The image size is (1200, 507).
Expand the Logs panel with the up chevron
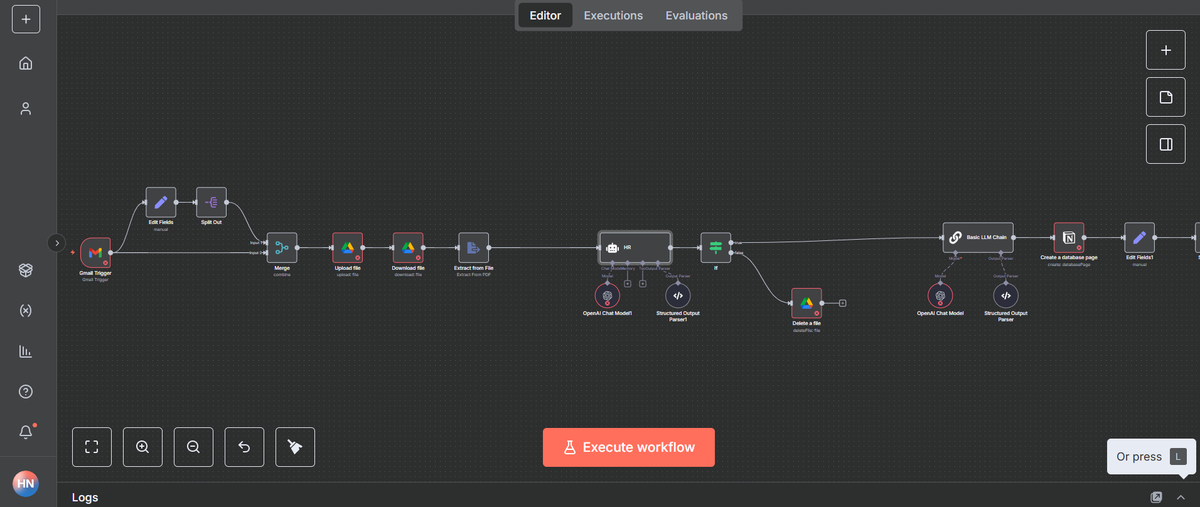click(x=1181, y=497)
